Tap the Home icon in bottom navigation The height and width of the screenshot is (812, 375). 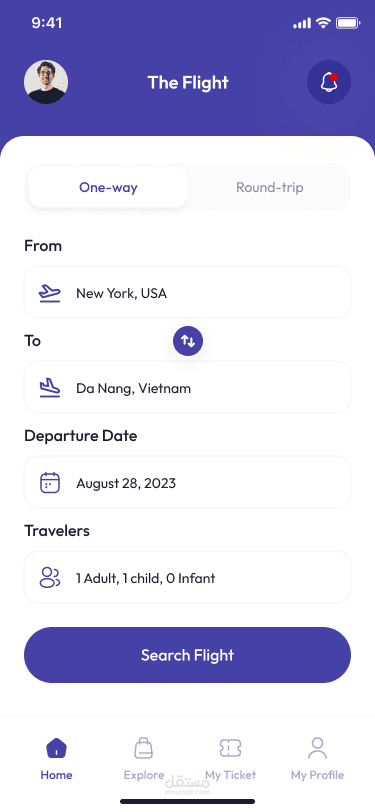[x=56, y=748]
